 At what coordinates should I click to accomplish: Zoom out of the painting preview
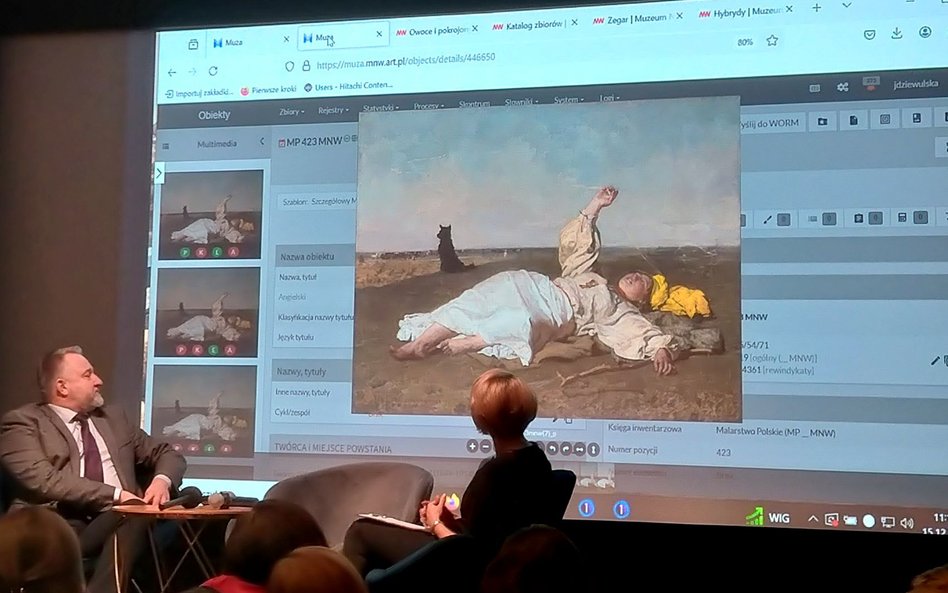coord(485,447)
